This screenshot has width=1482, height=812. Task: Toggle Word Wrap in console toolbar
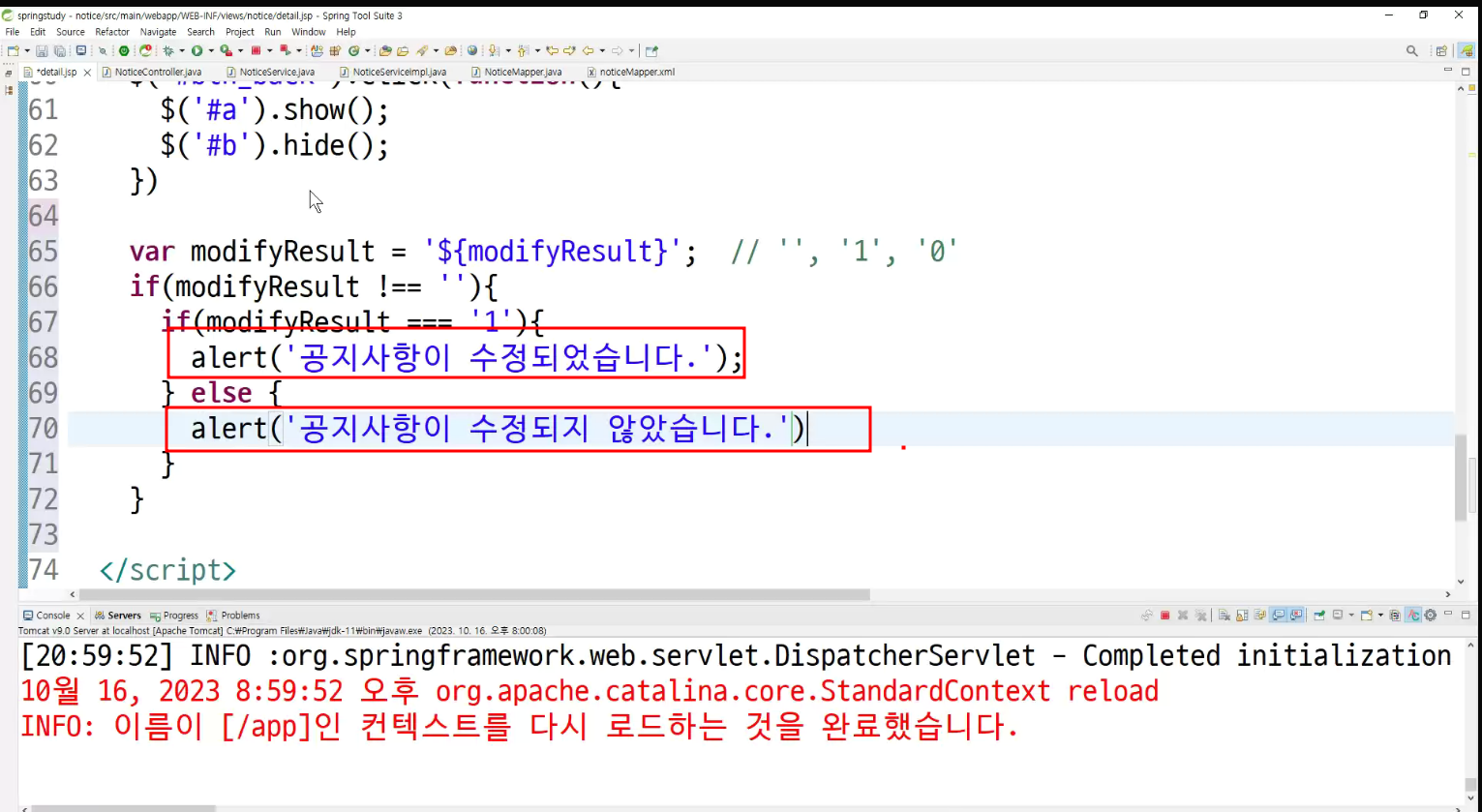coord(1260,616)
